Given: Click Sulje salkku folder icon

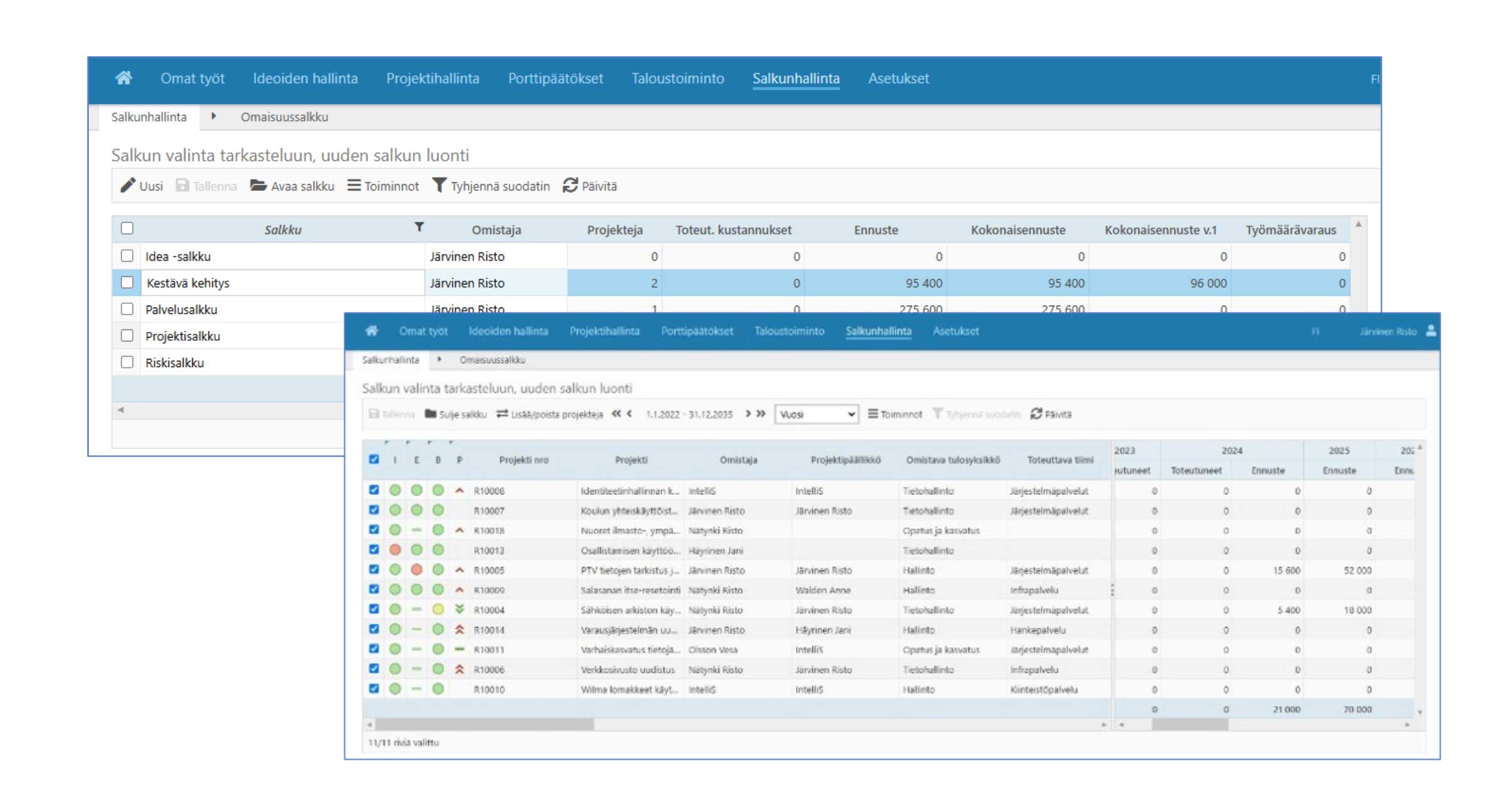Looking at the screenshot, I should coord(431,414).
